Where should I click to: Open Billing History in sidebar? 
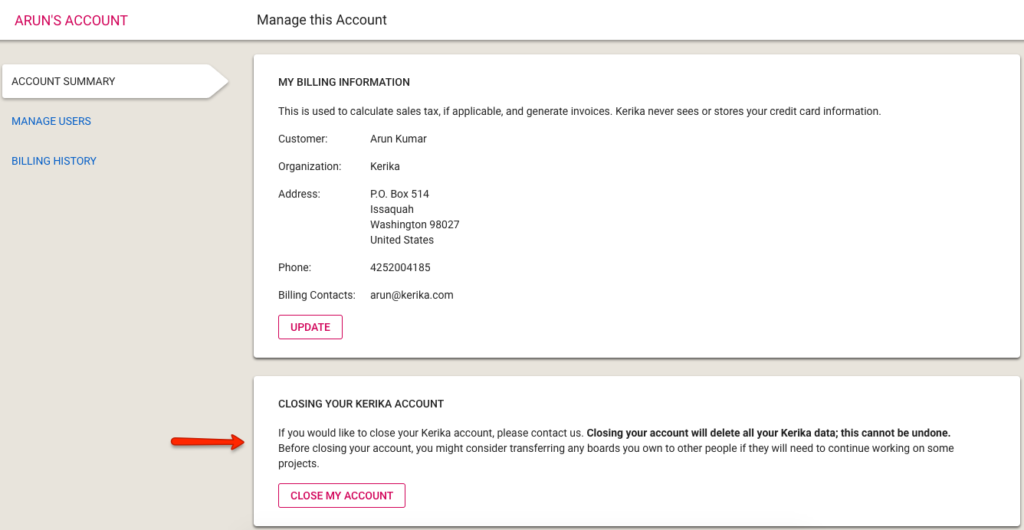54,161
